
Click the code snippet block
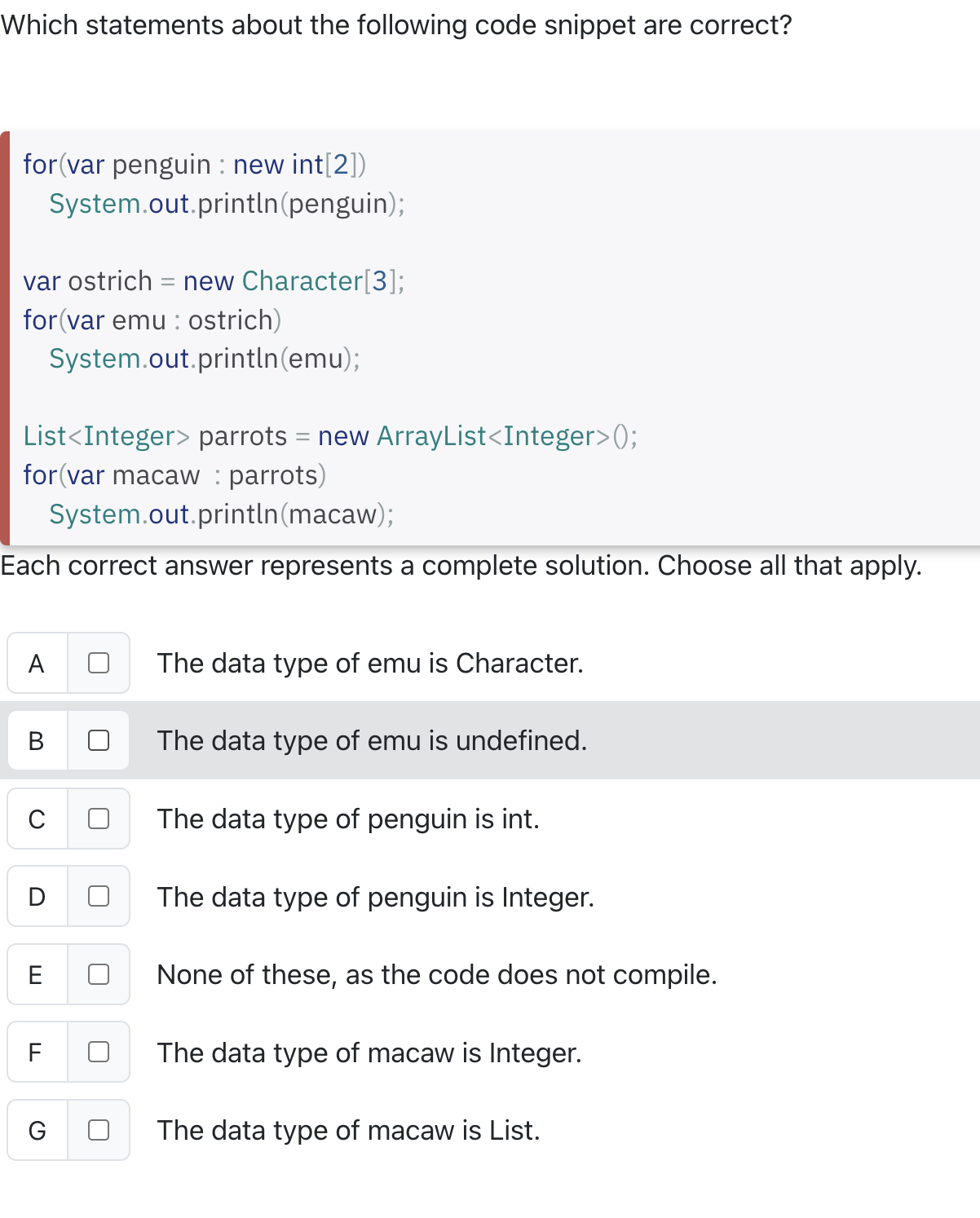pyautogui.click(x=489, y=334)
